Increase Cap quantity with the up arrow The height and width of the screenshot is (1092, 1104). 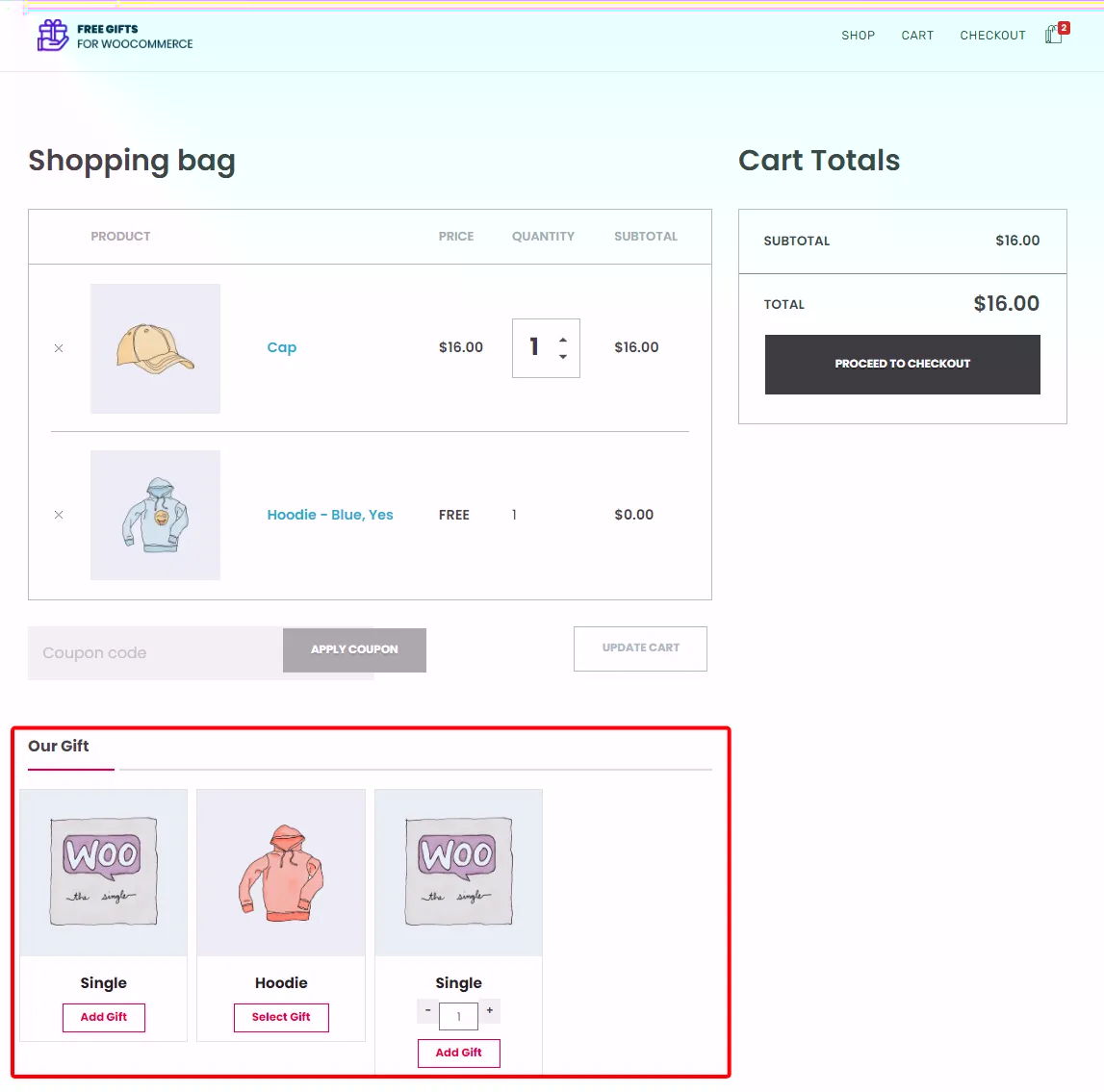coord(561,339)
